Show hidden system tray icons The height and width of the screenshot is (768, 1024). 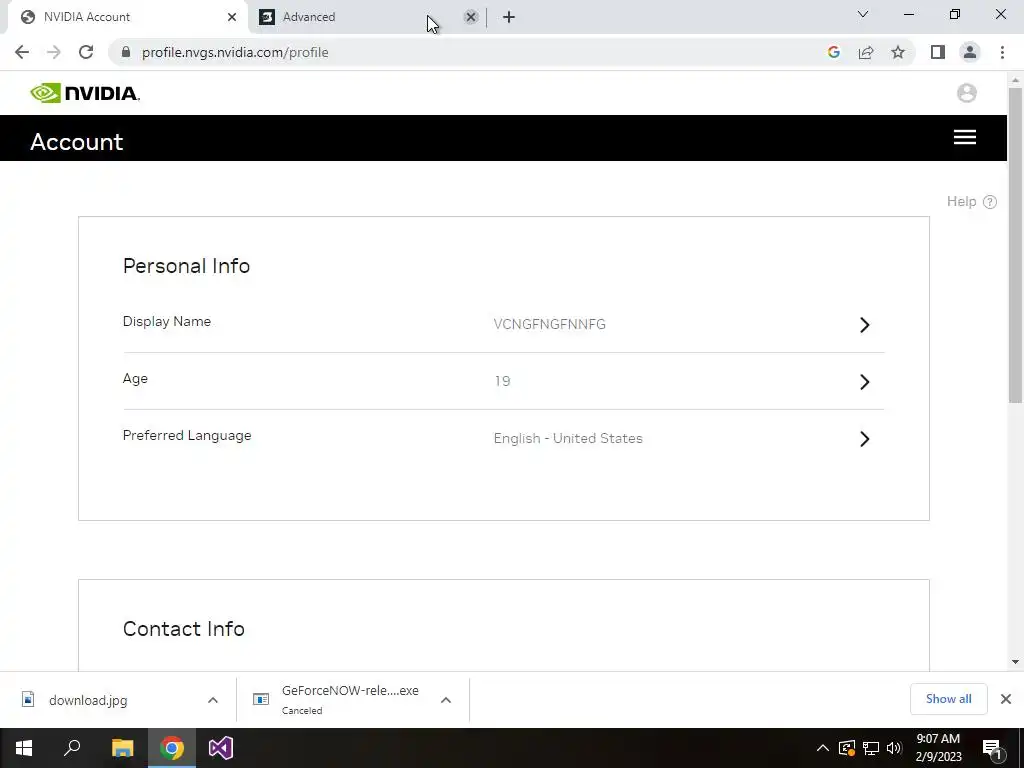coord(823,748)
